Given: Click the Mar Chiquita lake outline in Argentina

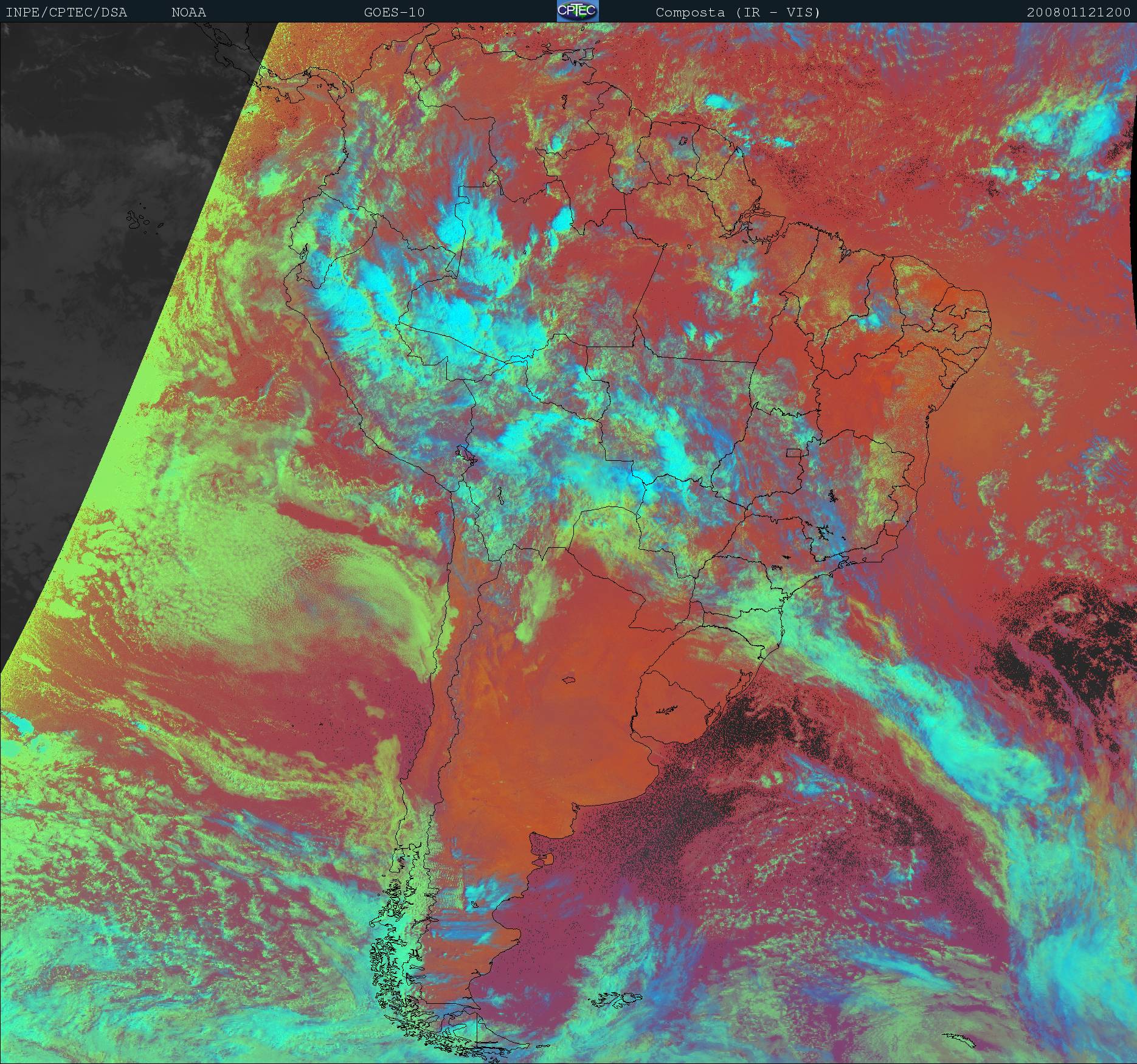Looking at the screenshot, I should 568,680.
